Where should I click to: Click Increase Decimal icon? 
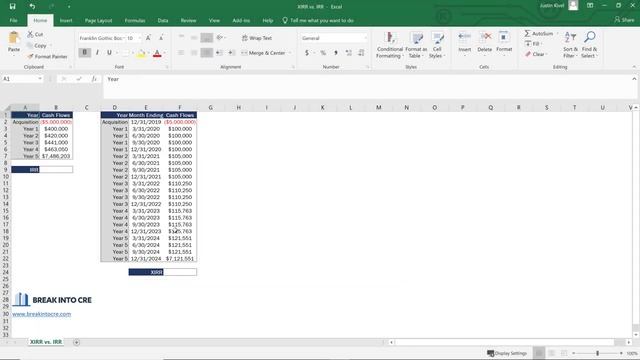349,53
